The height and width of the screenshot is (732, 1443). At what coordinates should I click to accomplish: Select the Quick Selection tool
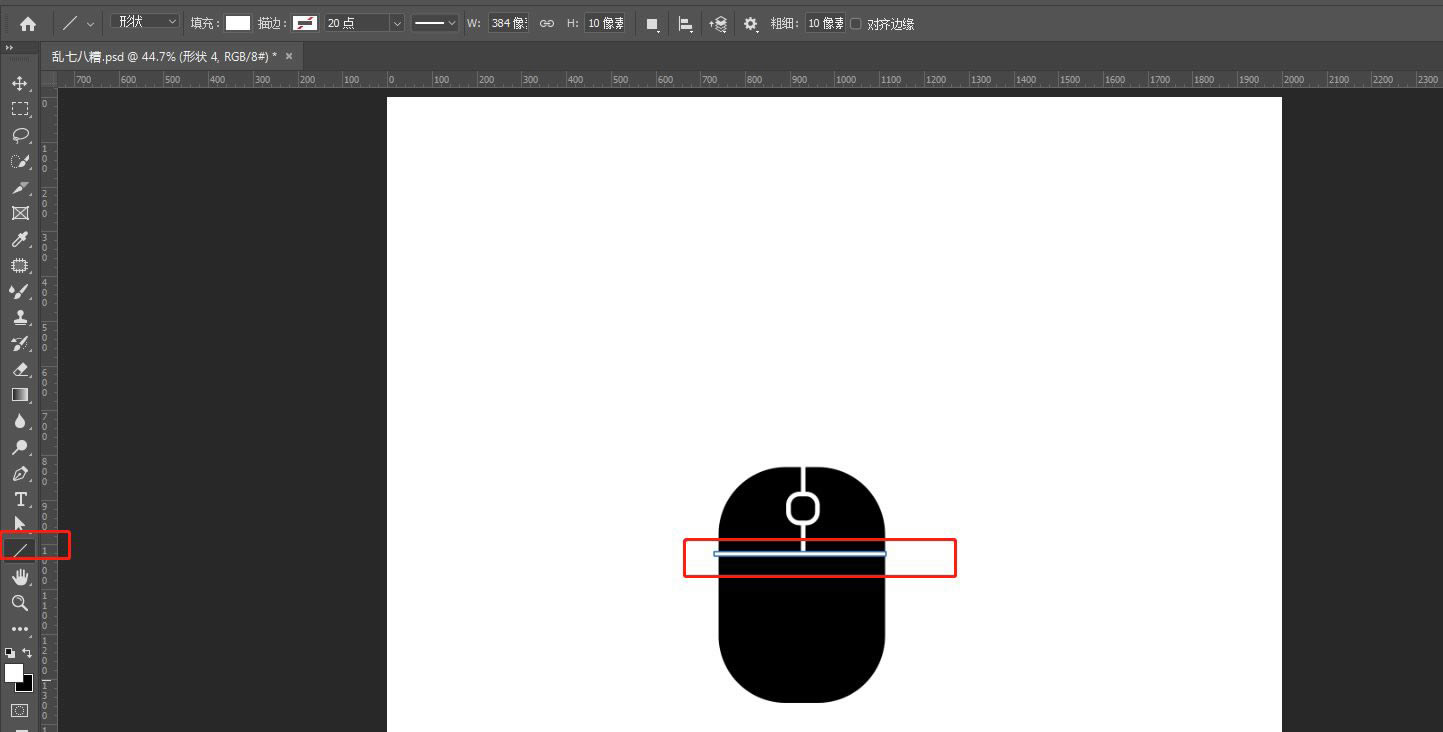[19, 161]
